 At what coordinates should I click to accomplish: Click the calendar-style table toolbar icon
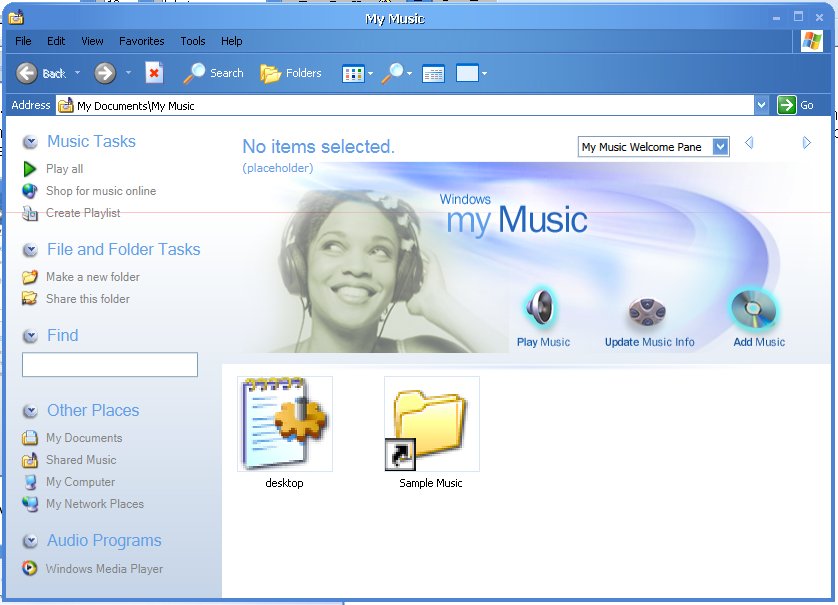pos(433,74)
